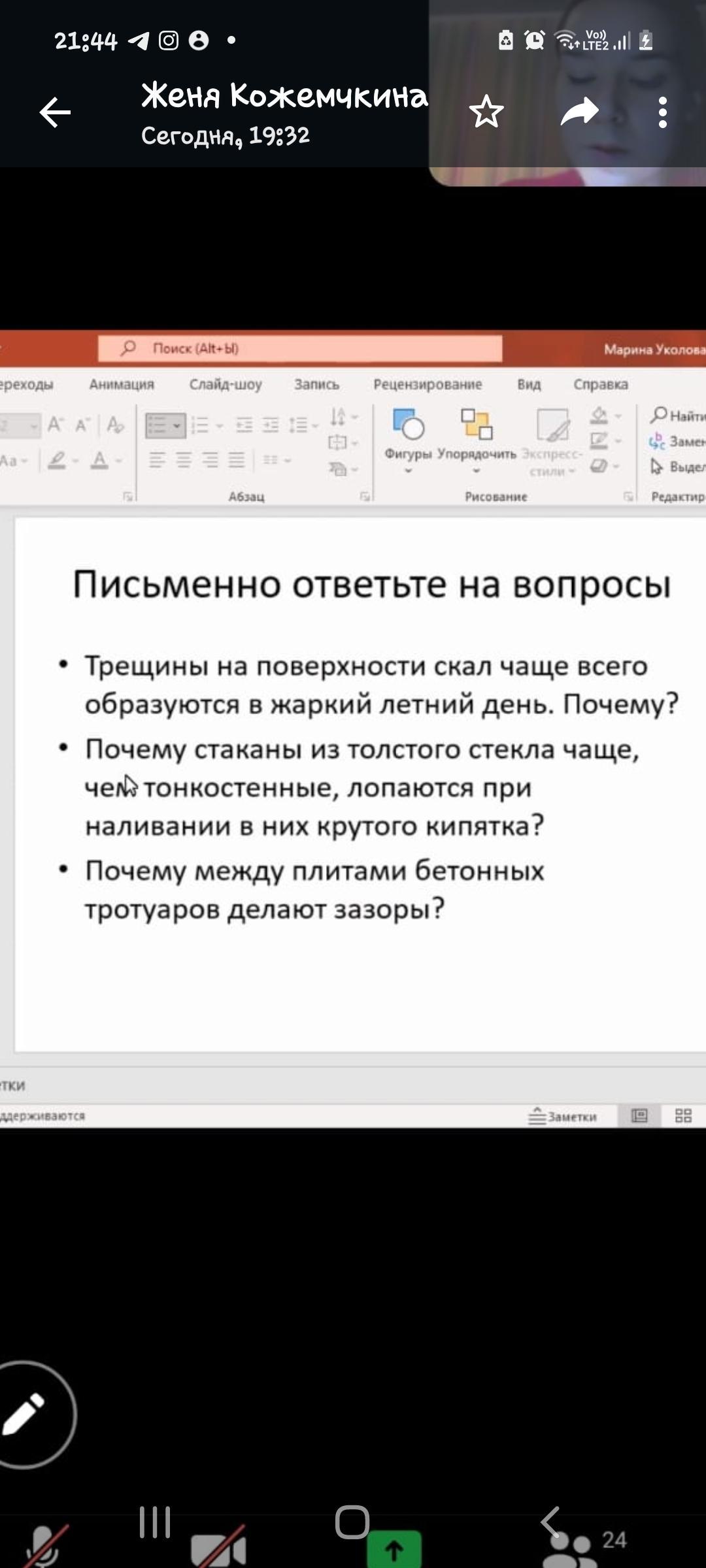706x1568 pixels.
Task: Tap the green share screen button
Action: pyautogui.click(x=394, y=1549)
